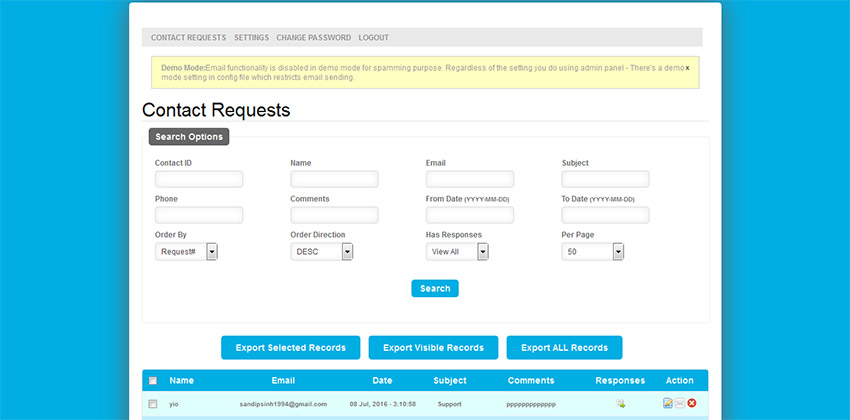Click the Date column header
850x420 pixels.
coord(382,380)
